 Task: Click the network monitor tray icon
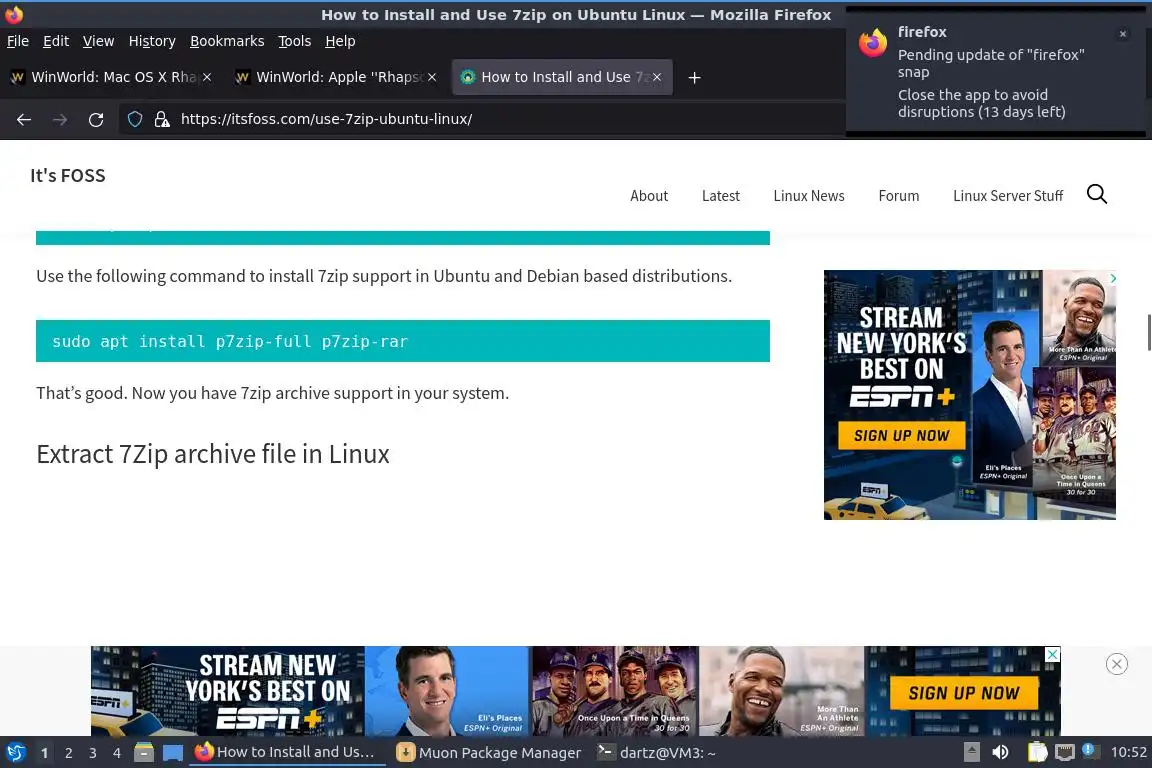coord(1065,752)
